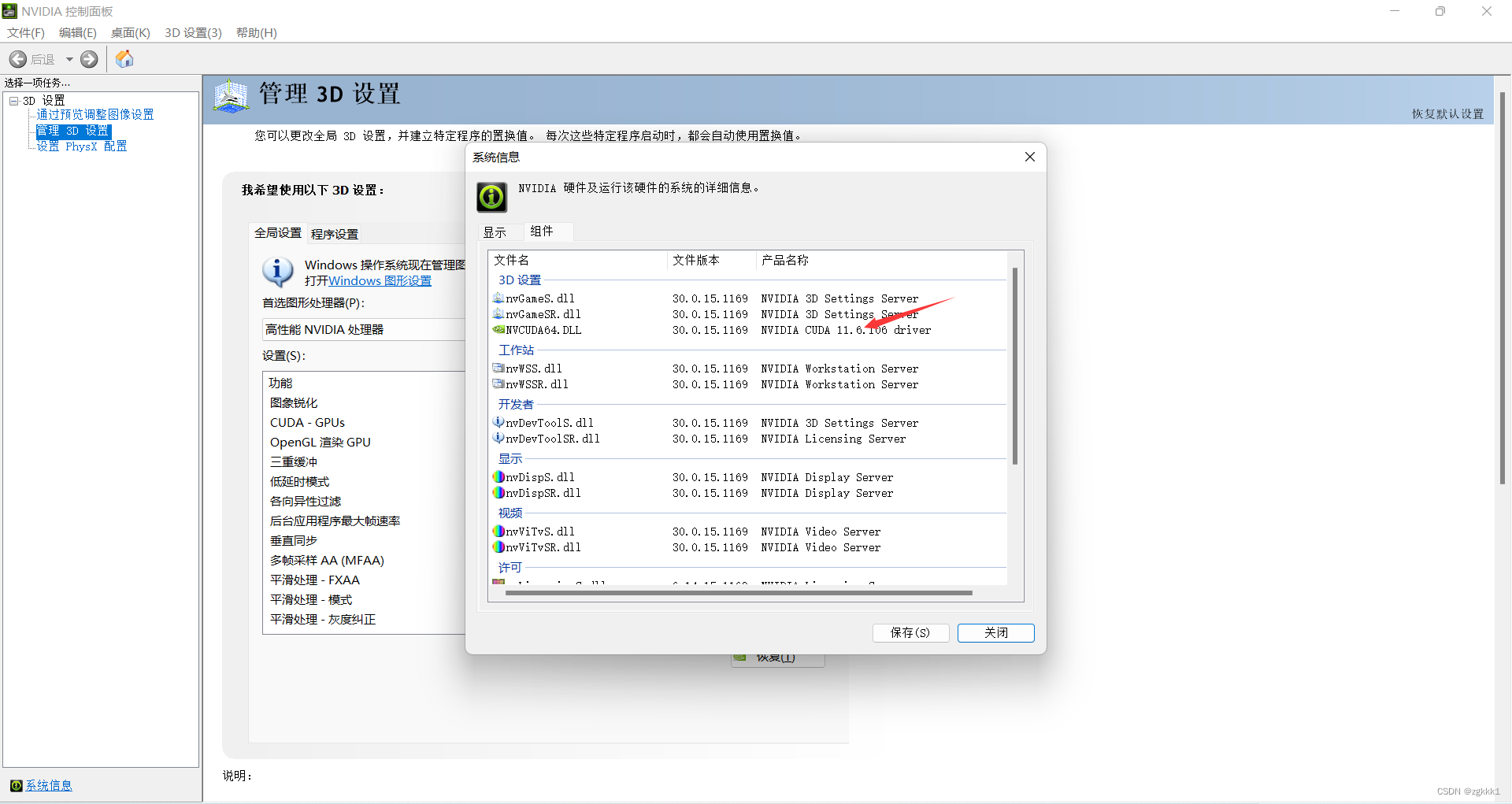Click the nvGameS.dll file icon
Image resolution: width=1512 pixels, height=804 pixels.
(498, 298)
